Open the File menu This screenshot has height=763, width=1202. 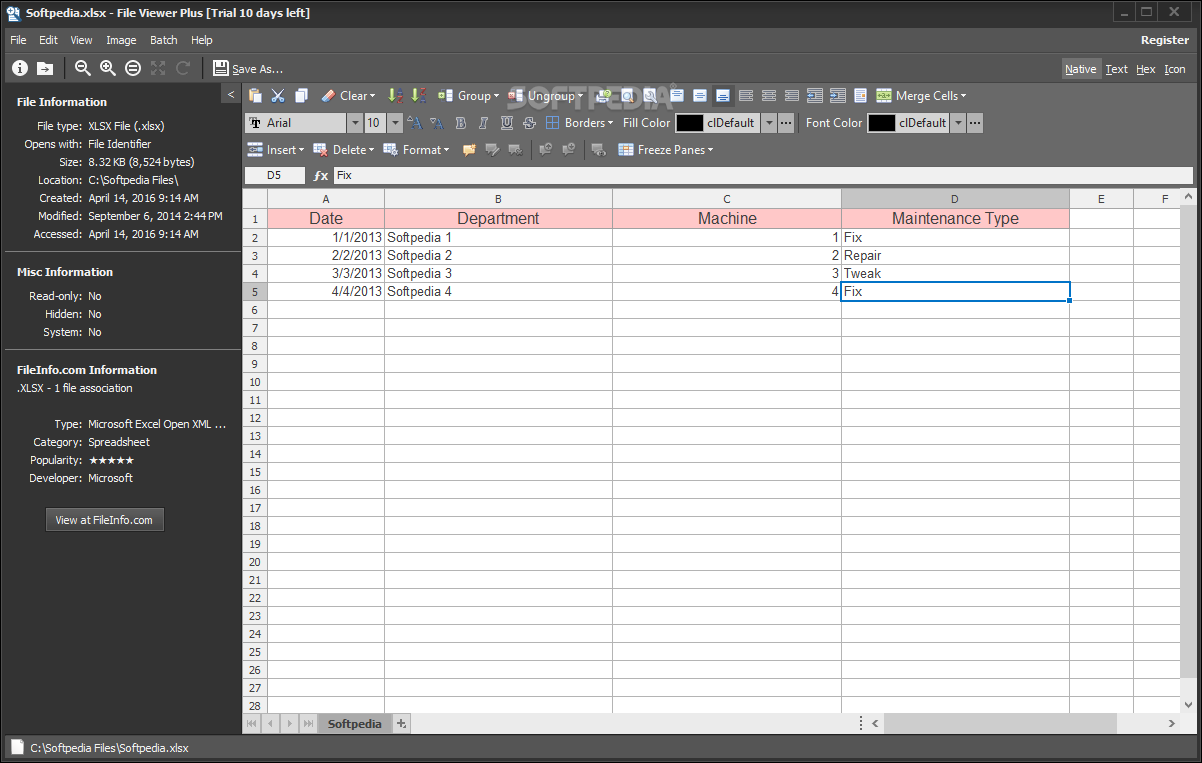point(18,40)
